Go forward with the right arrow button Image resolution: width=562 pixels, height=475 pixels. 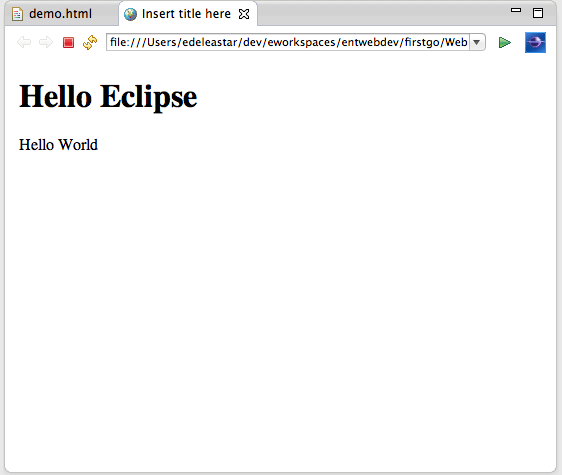(46, 42)
